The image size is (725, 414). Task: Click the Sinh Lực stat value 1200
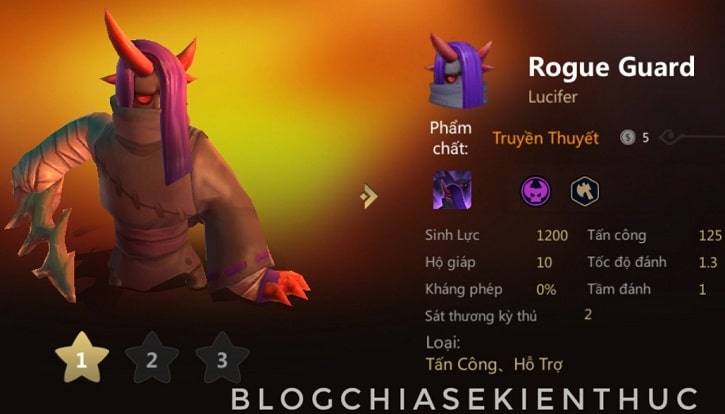[552, 235]
